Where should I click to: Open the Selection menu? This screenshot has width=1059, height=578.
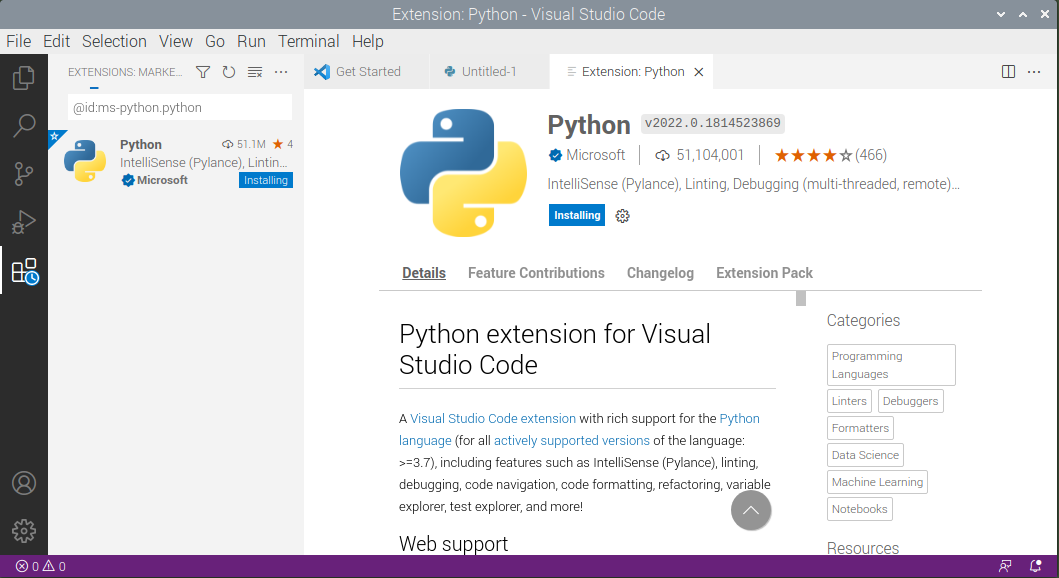click(114, 41)
